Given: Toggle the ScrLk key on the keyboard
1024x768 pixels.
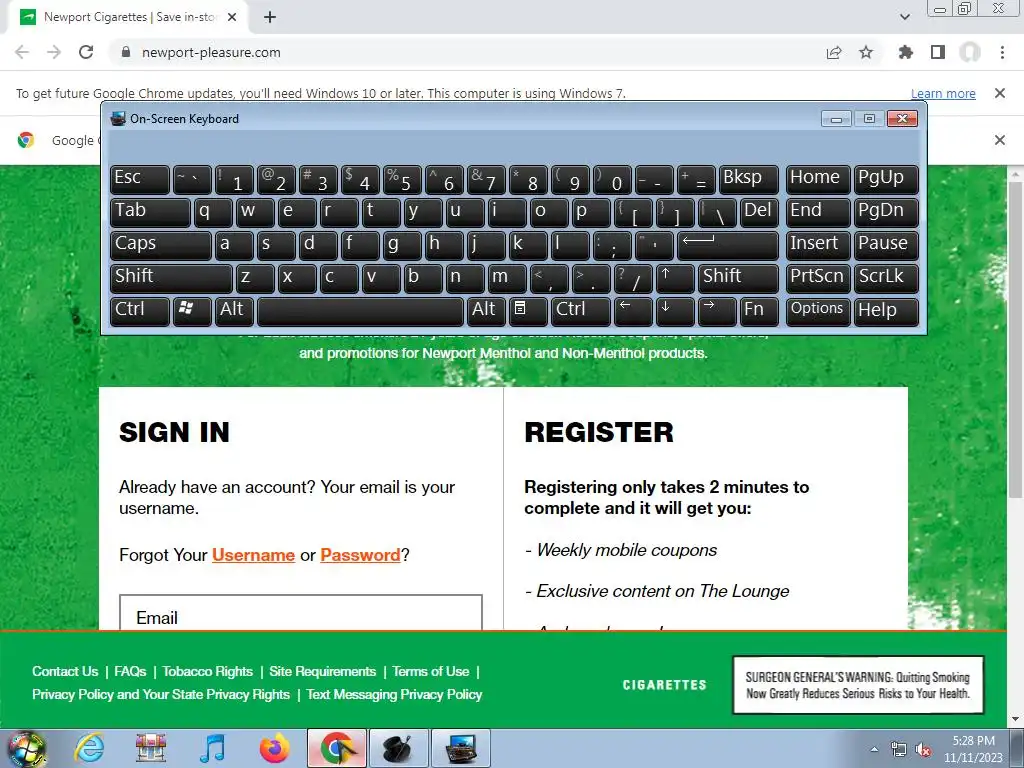Looking at the screenshot, I should click(885, 278).
